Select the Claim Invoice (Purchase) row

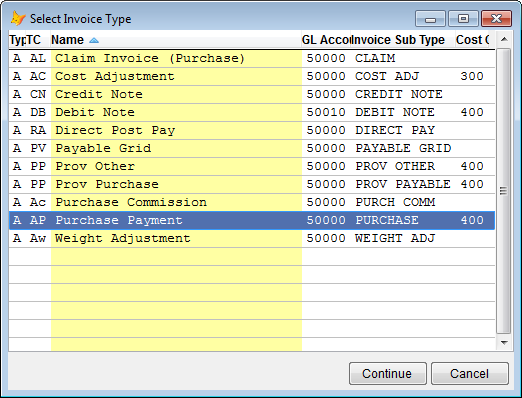click(x=252, y=59)
